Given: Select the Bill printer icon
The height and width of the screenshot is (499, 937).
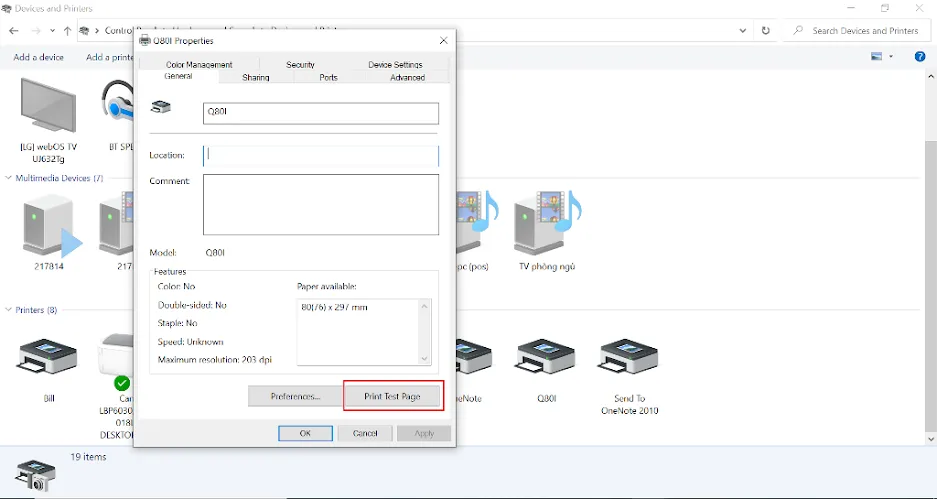Looking at the screenshot, I should coord(47,362).
